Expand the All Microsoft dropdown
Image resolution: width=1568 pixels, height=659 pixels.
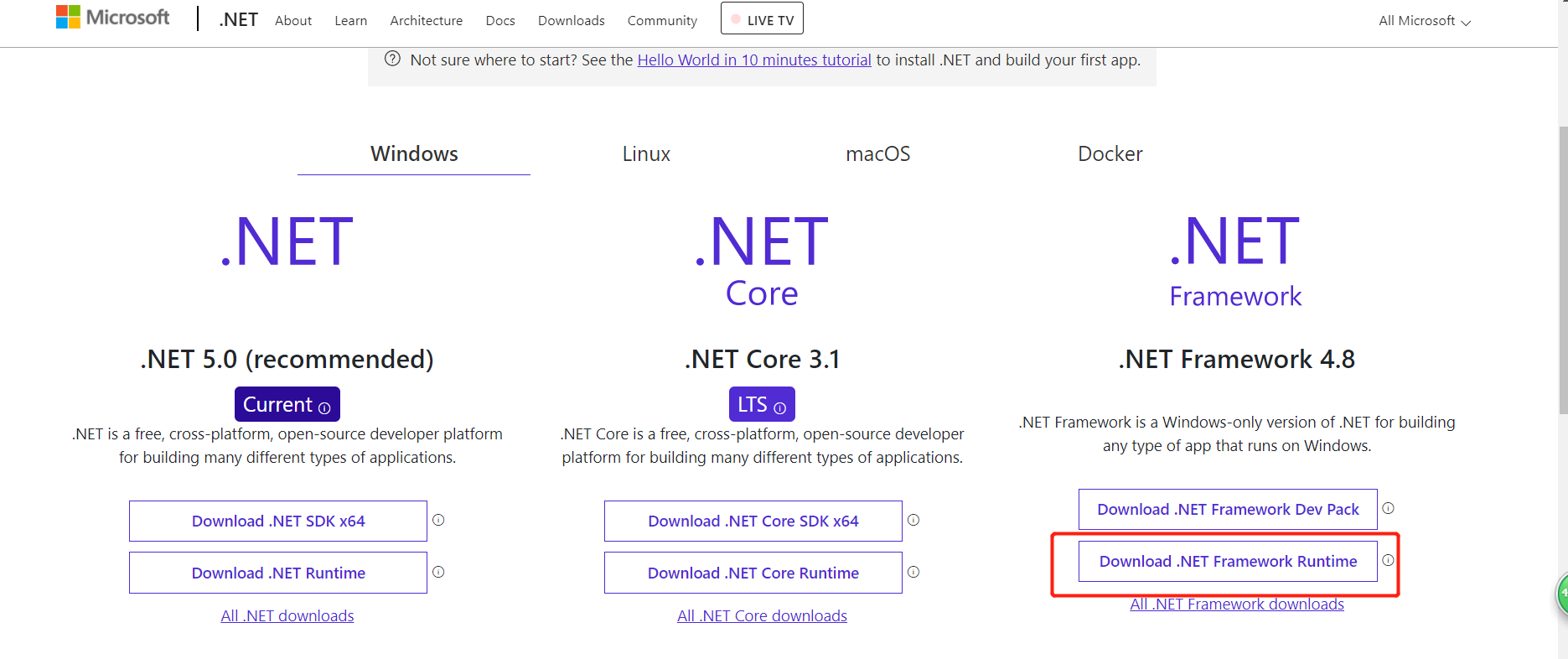[x=1424, y=21]
